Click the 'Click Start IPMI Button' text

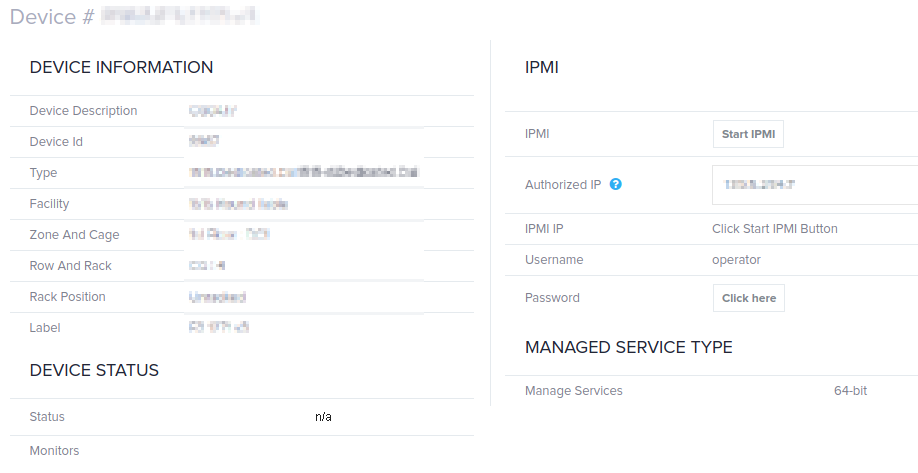775,229
